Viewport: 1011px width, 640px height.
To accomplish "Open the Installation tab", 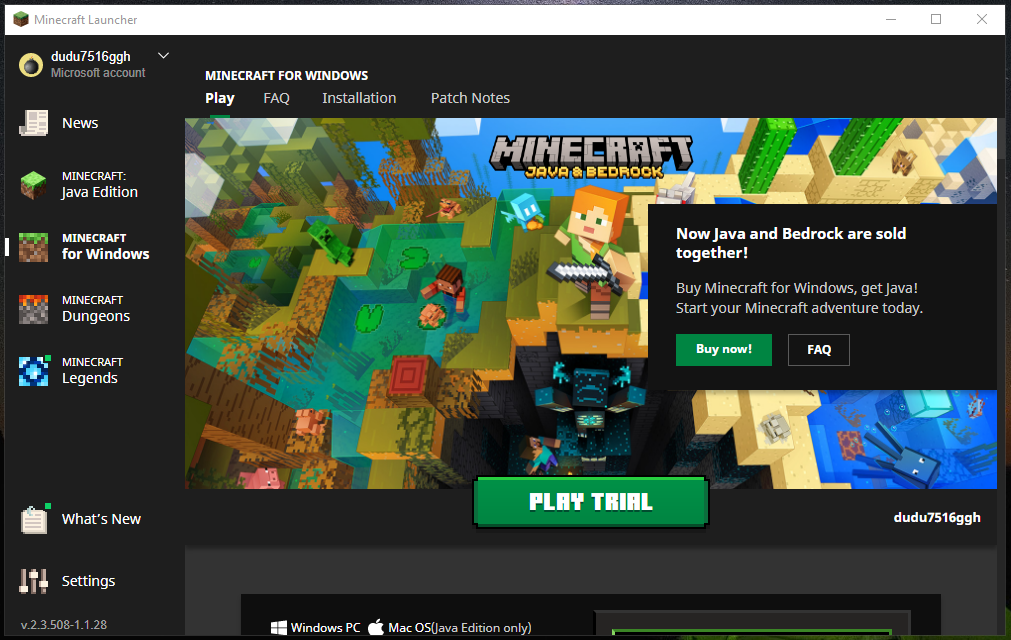I will 359,98.
